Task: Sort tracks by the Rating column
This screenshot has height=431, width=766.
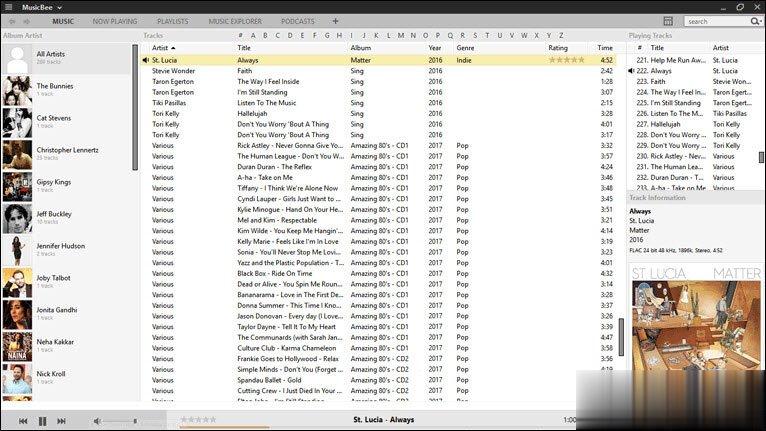Action: 558,48
